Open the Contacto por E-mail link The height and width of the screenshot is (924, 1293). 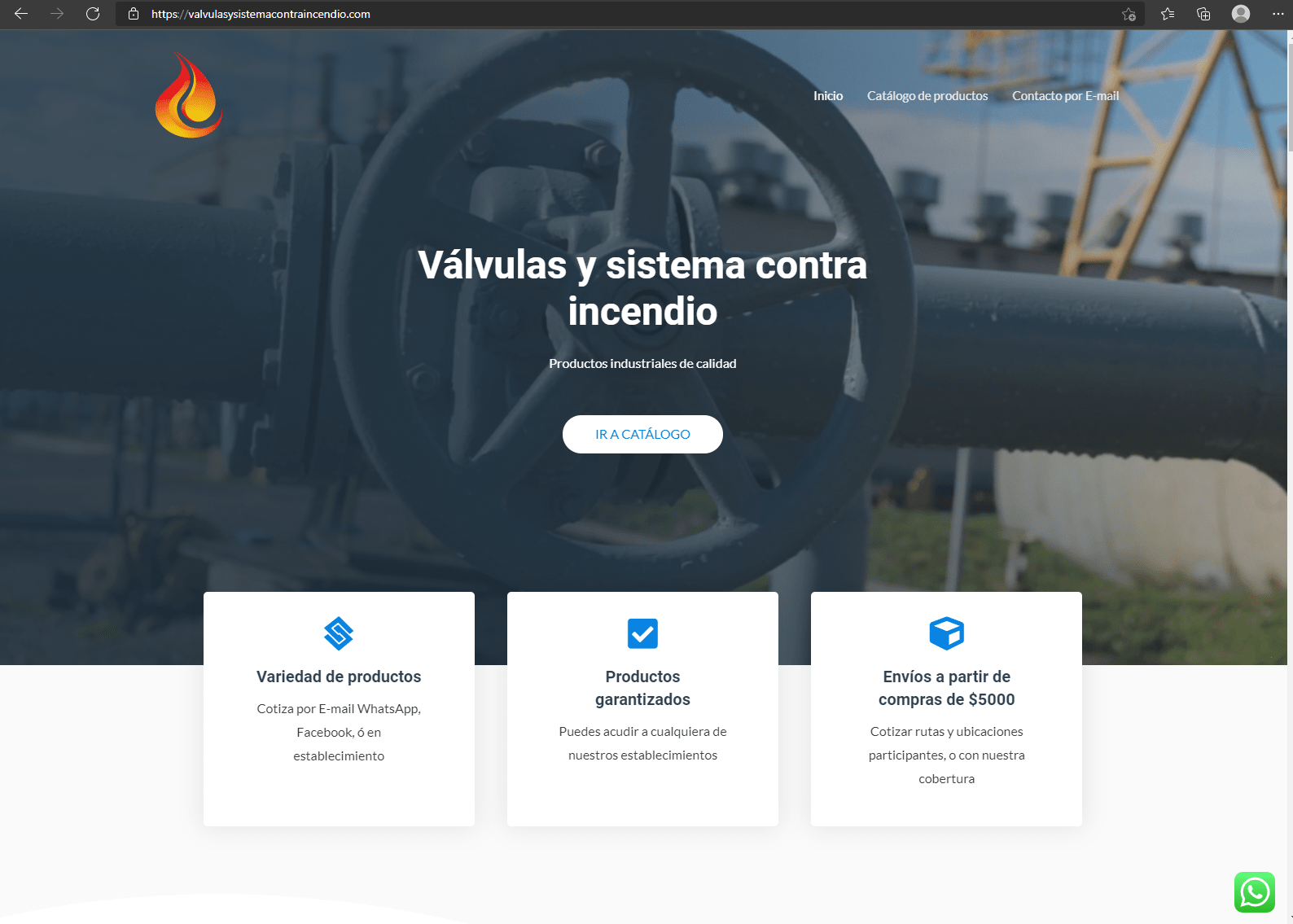click(1065, 96)
